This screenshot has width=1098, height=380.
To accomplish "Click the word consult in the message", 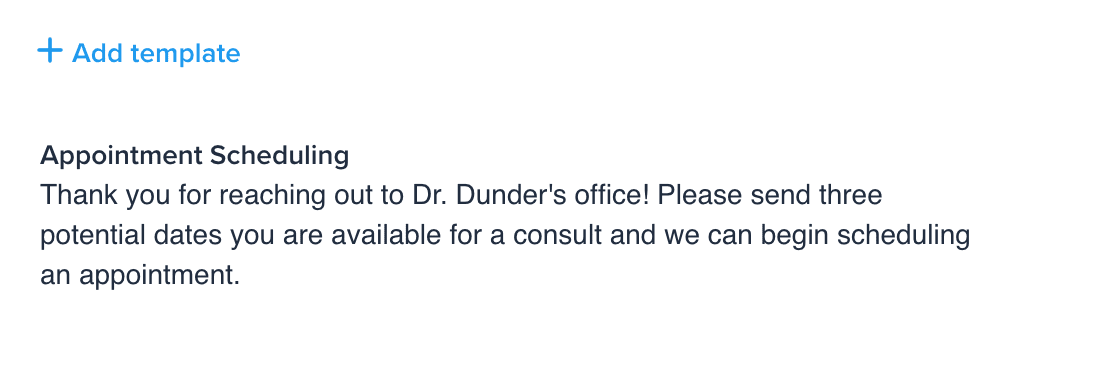I will [x=557, y=236].
